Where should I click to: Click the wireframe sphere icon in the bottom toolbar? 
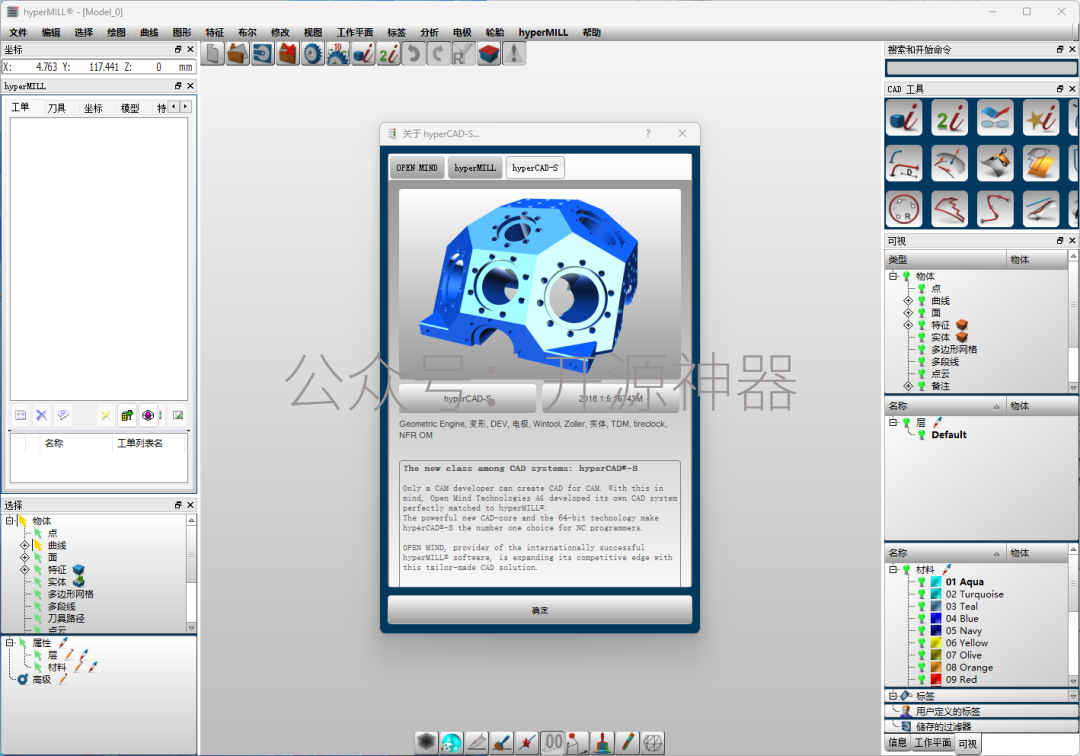653,742
